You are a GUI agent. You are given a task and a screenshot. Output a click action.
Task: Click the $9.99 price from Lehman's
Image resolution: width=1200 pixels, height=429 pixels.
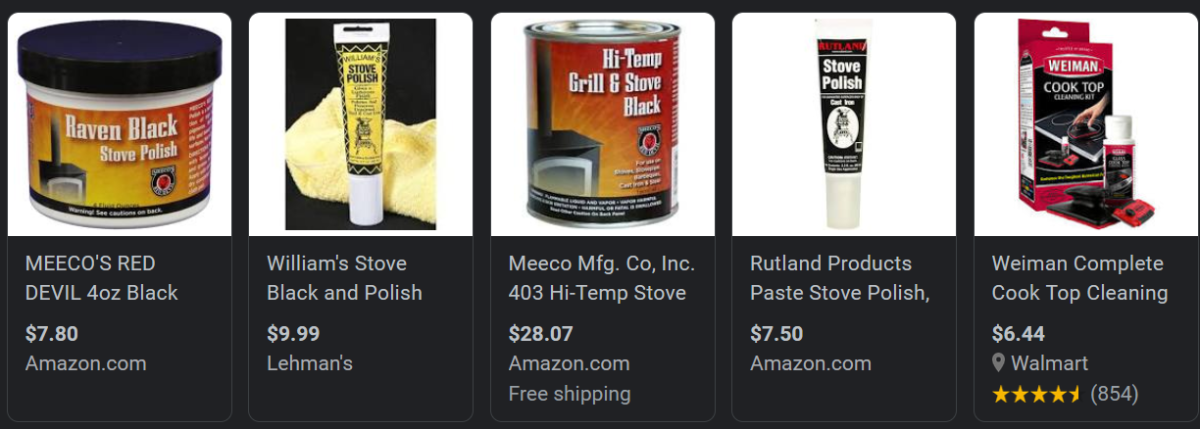(x=294, y=334)
